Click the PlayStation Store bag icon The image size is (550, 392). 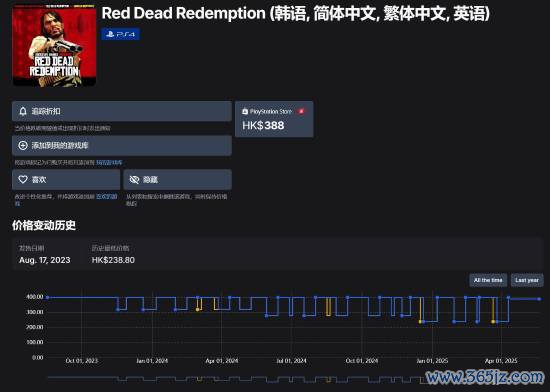pos(245,111)
